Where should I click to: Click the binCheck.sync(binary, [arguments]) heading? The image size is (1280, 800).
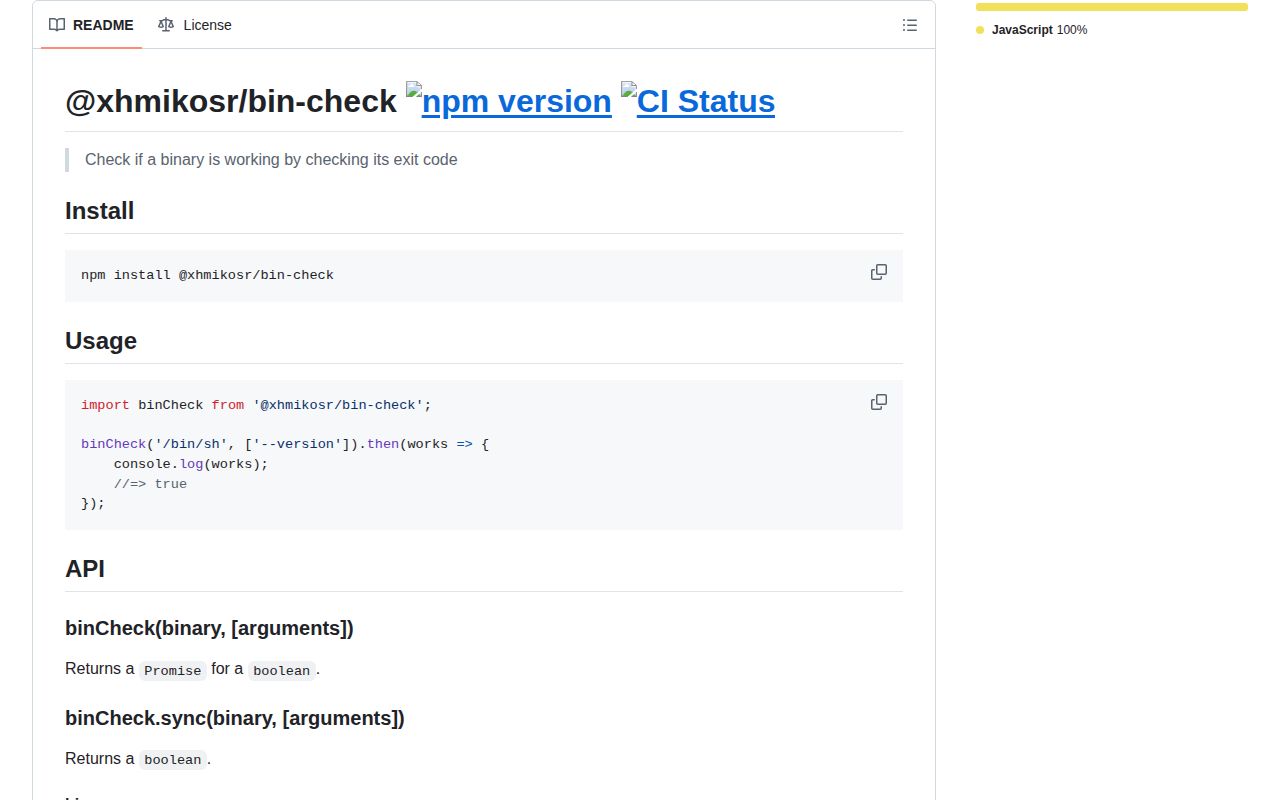click(x=235, y=718)
